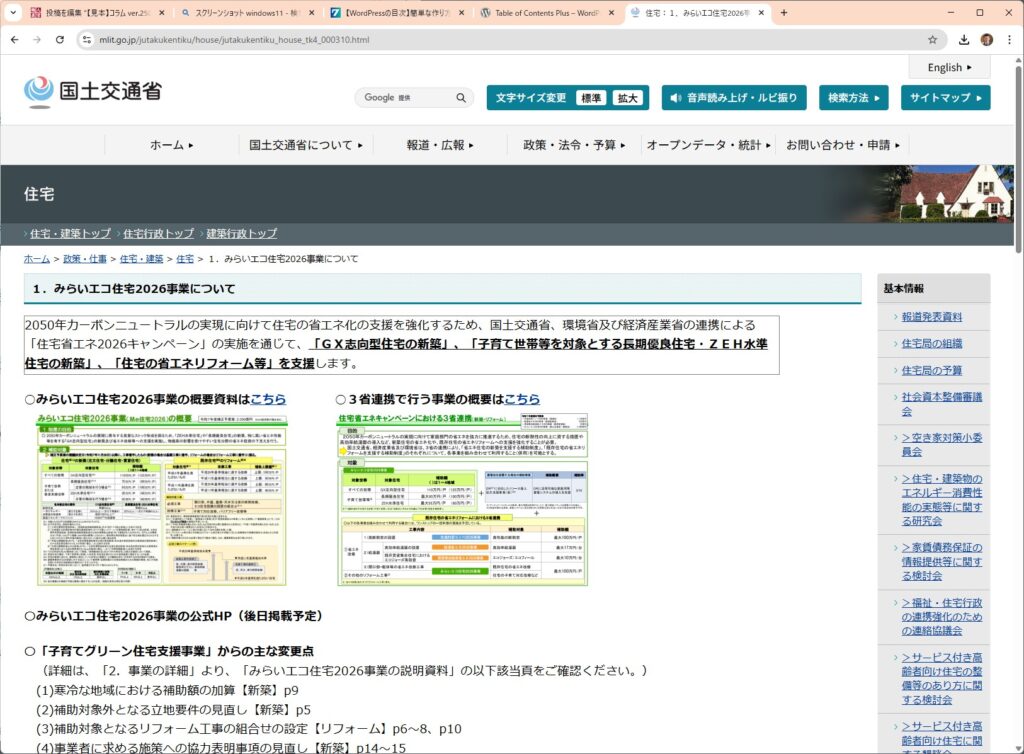Click the browser back arrow
The image size is (1024, 754).
pyautogui.click(x=13, y=40)
